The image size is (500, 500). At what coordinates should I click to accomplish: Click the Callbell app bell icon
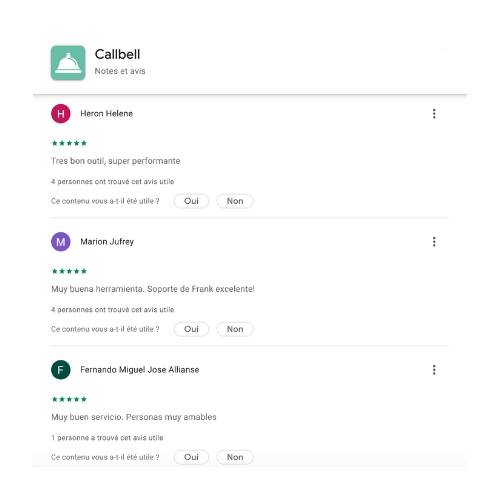pyautogui.click(x=68, y=63)
